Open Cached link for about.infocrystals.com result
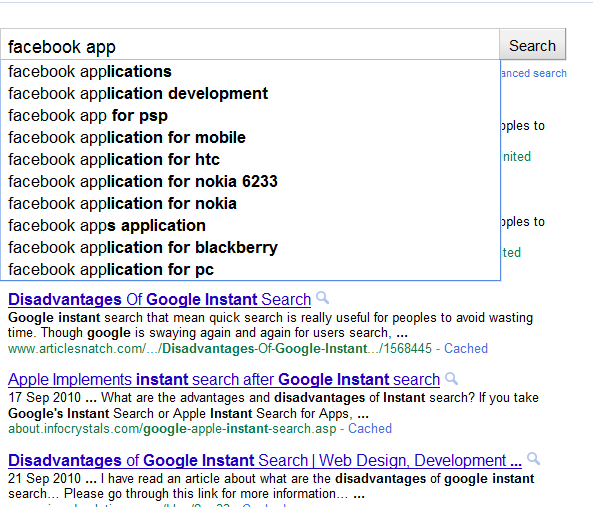This screenshot has height=507, width=593. tap(370, 428)
